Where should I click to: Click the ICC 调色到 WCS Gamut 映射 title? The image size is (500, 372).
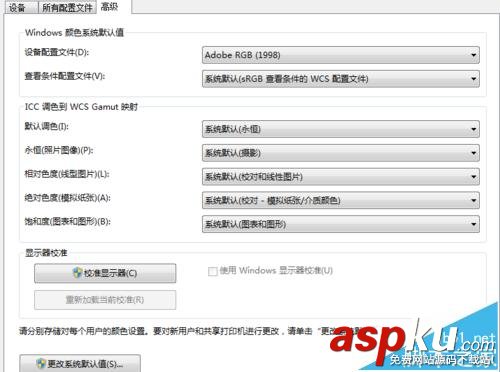tap(81, 107)
